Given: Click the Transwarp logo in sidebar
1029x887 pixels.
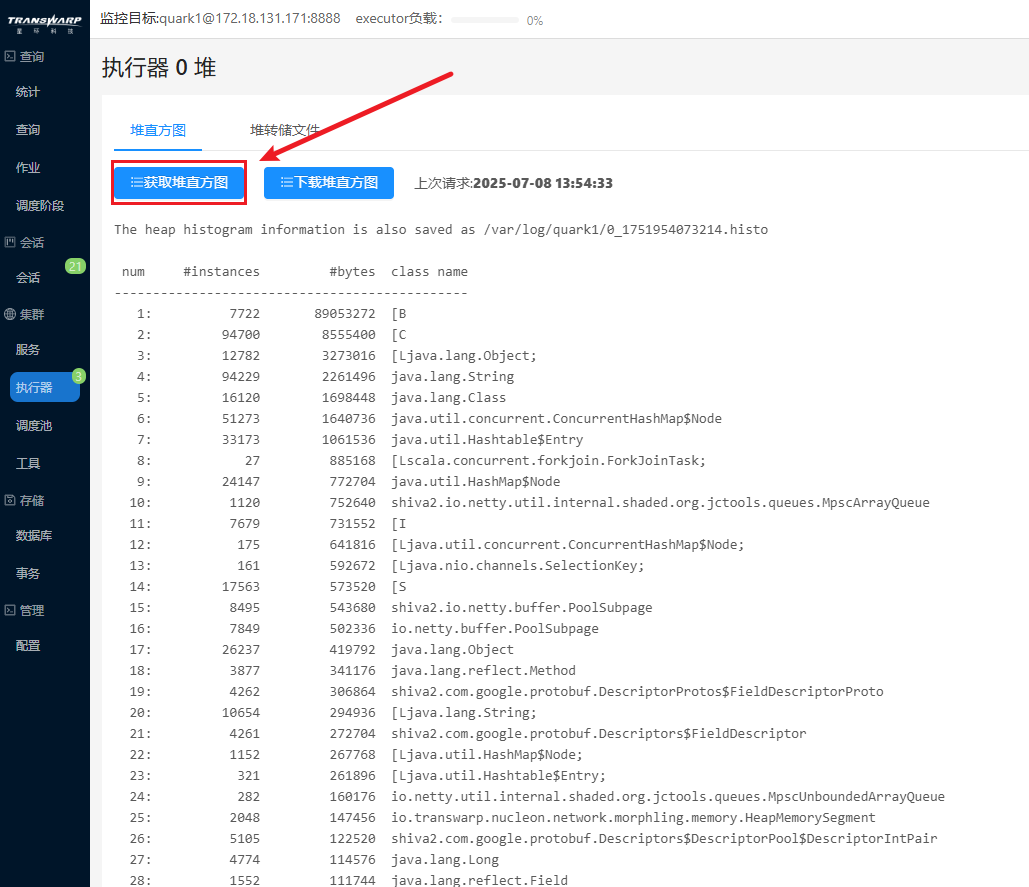Looking at the screenshot, I should tap(44, 22).
